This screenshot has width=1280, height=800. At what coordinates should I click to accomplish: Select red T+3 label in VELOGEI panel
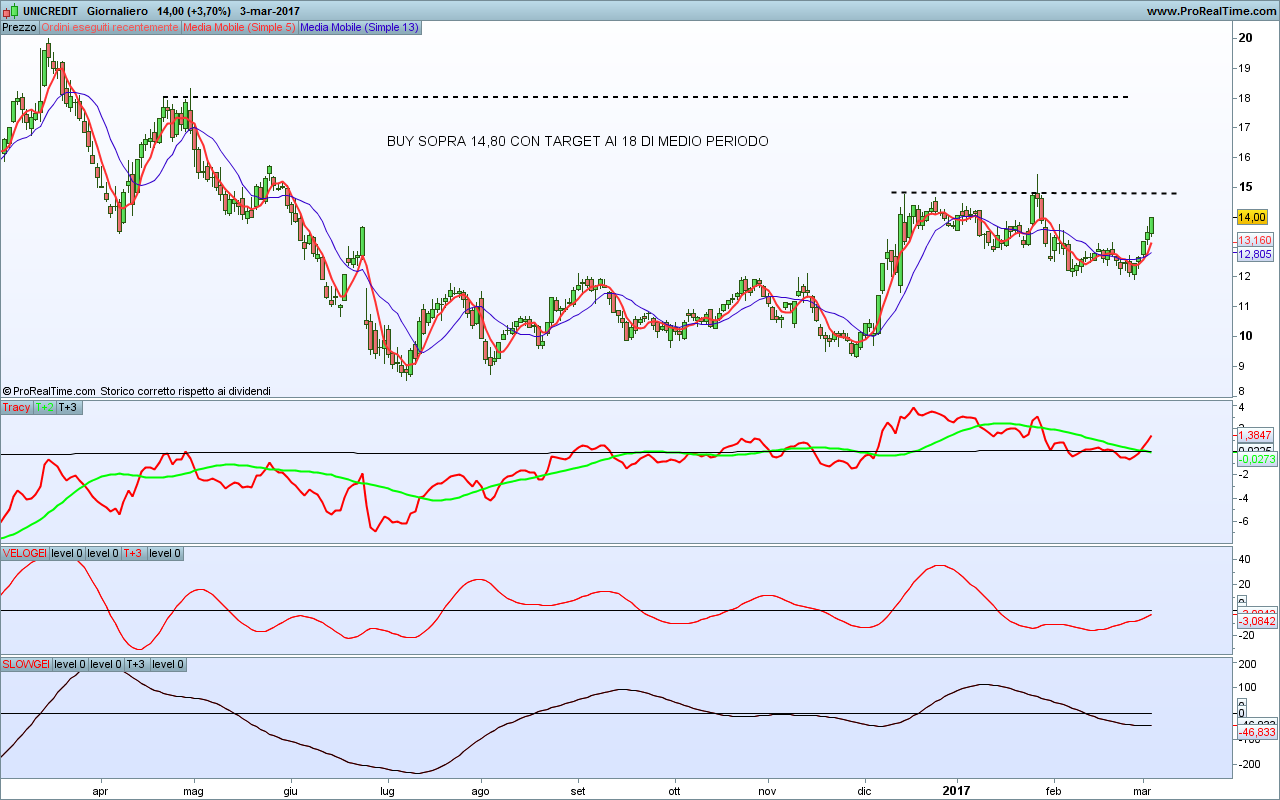[133, 553]
